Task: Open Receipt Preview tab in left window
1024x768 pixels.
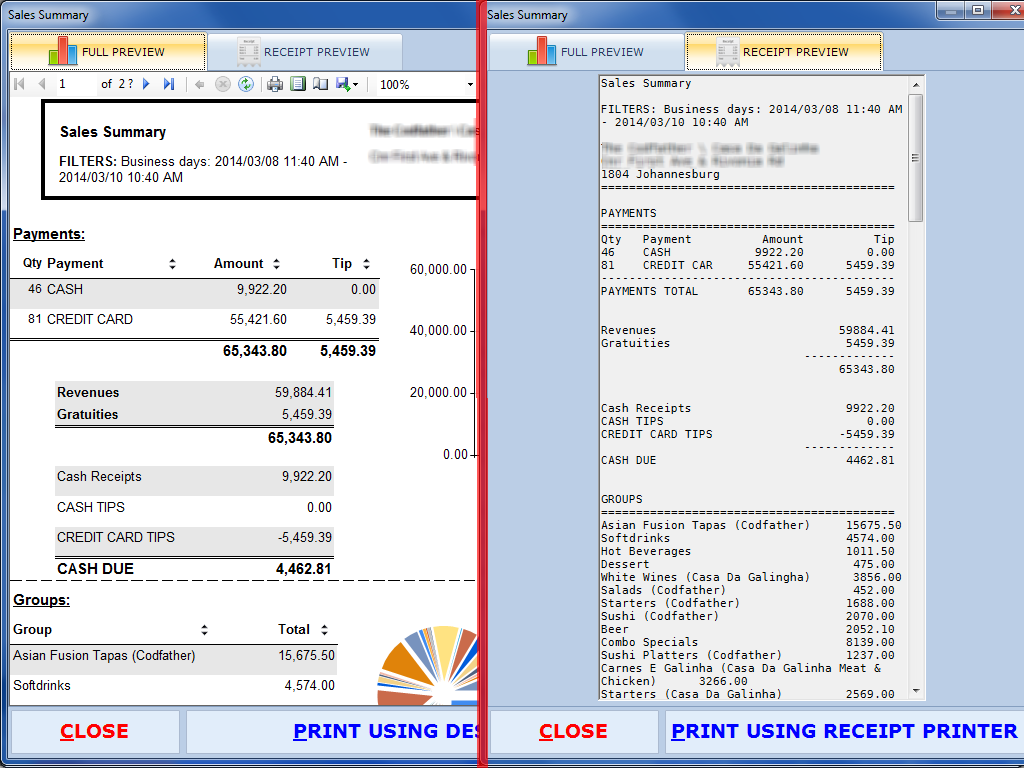Action: click(305, 52)
